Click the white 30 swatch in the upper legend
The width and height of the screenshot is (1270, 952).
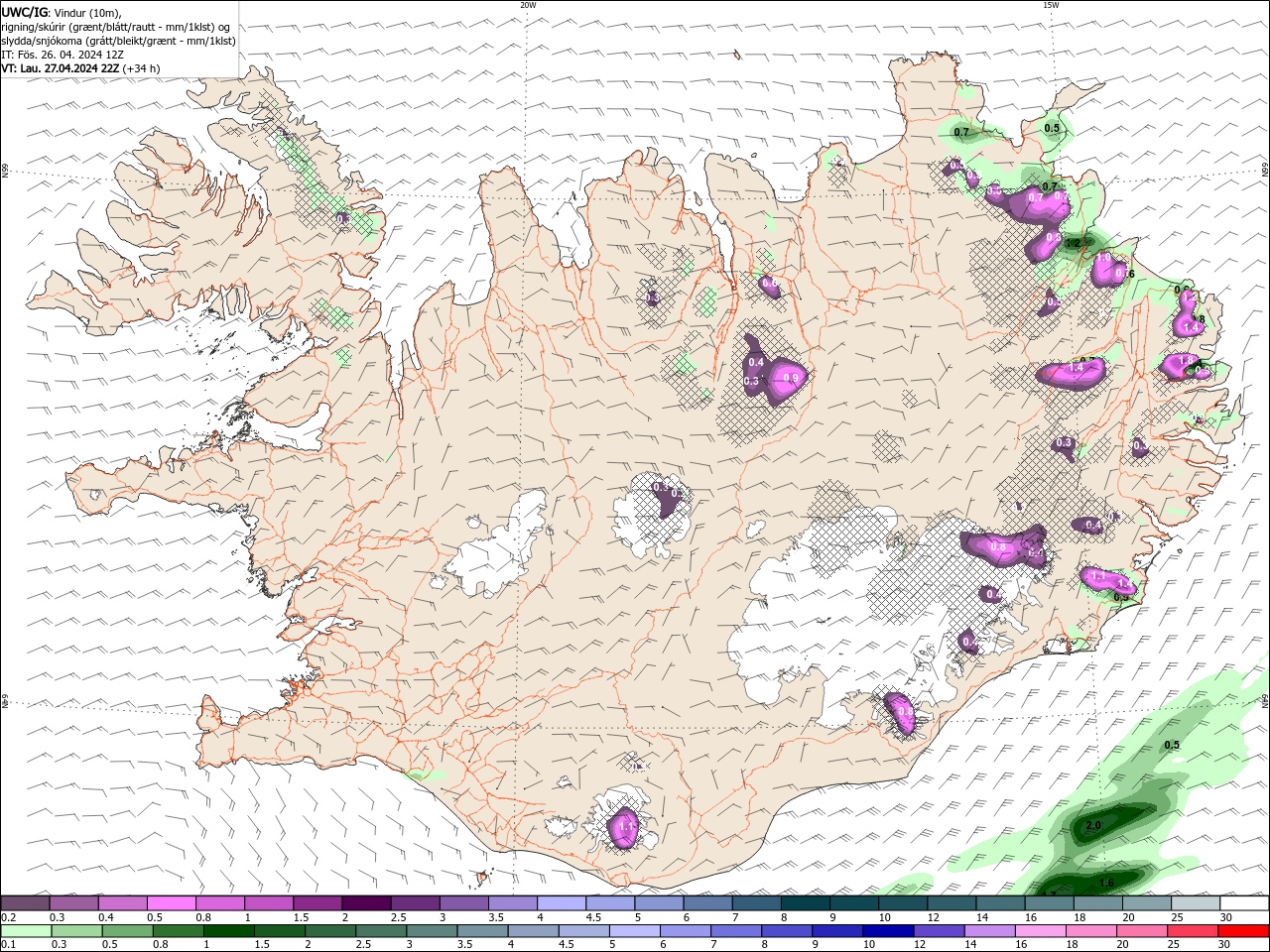point(1244,903)
